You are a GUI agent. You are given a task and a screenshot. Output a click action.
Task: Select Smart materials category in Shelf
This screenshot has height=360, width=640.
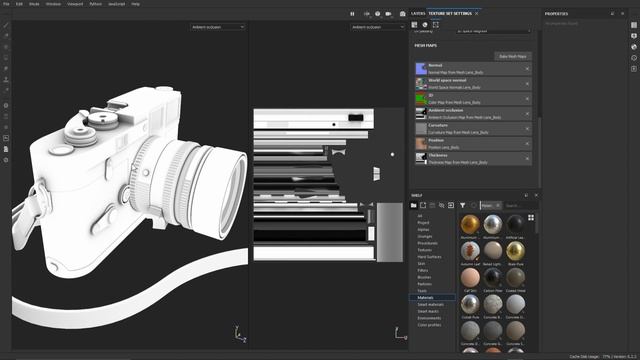[431, 304]
